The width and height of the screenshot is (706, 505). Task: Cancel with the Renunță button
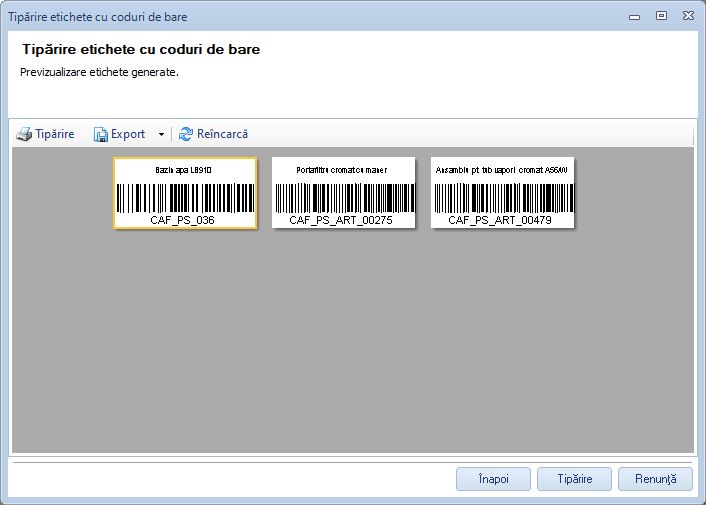[x=656, y=479]
